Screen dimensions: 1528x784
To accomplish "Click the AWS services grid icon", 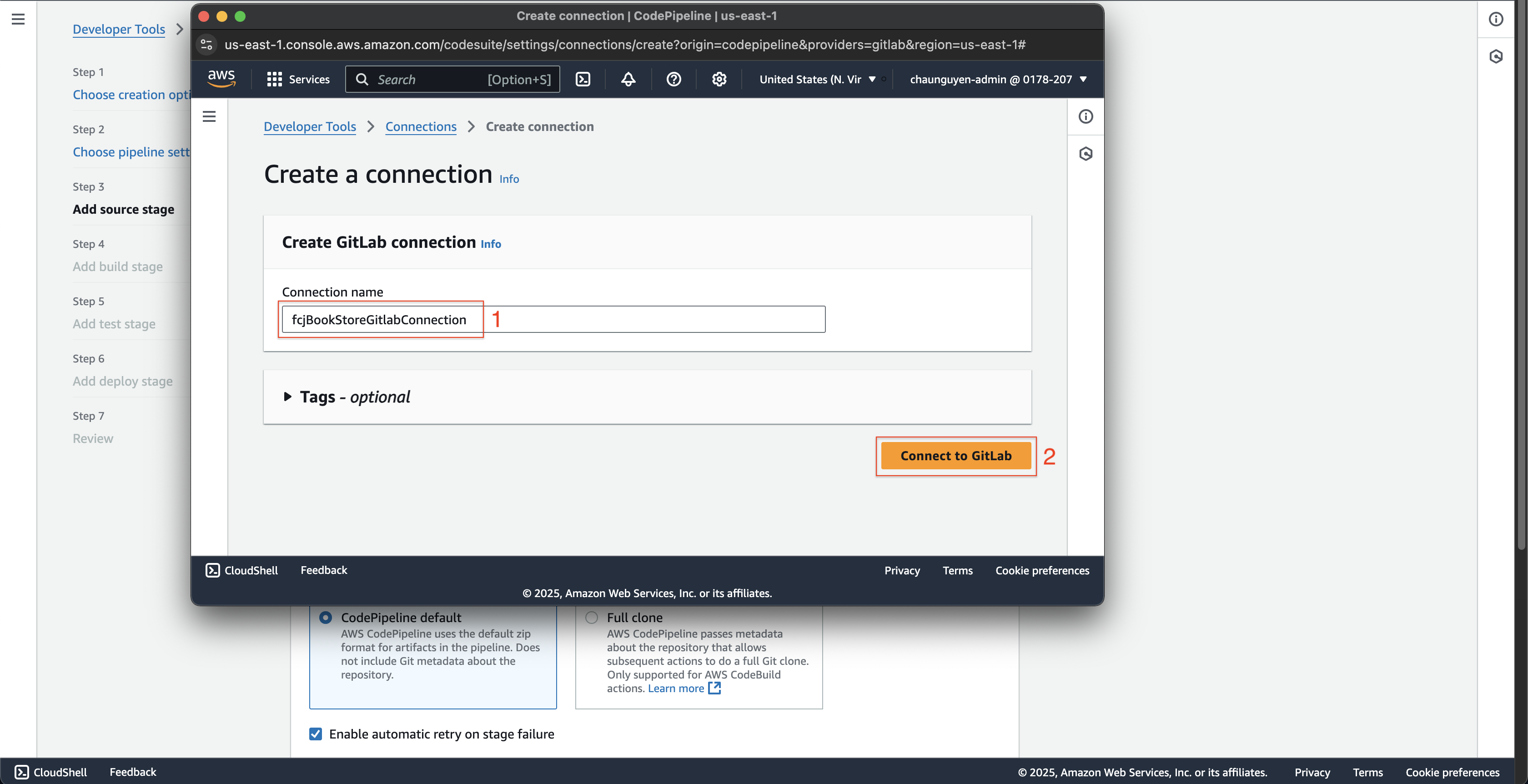I will (274, 79).
